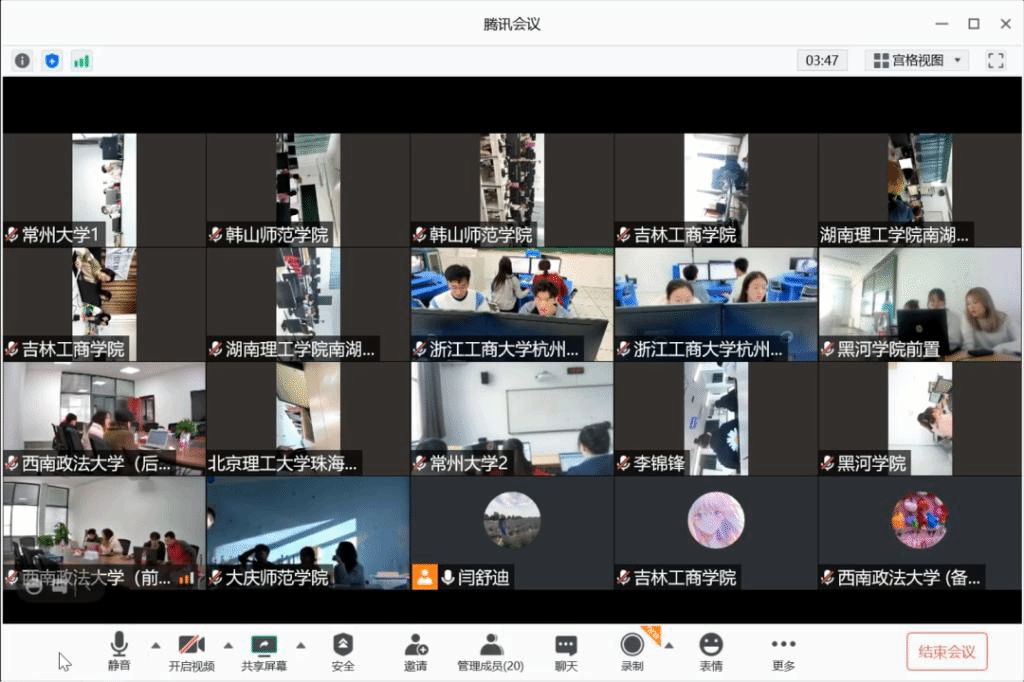Open the 更多 more menu
This screenshot has height=682, width=1024.
tap(784, 652)
